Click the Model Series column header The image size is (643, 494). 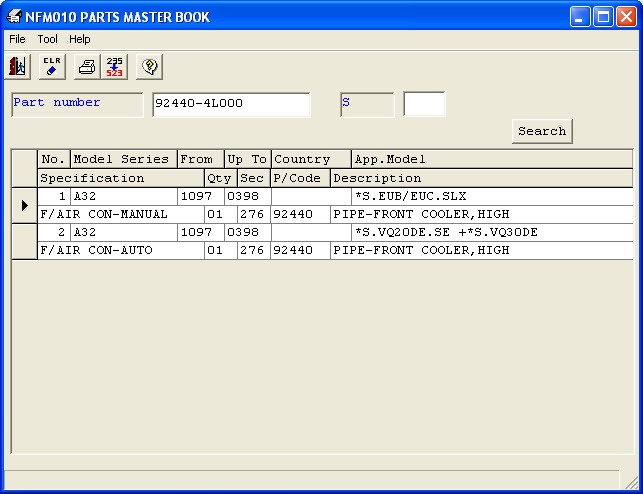click(123, 159)
